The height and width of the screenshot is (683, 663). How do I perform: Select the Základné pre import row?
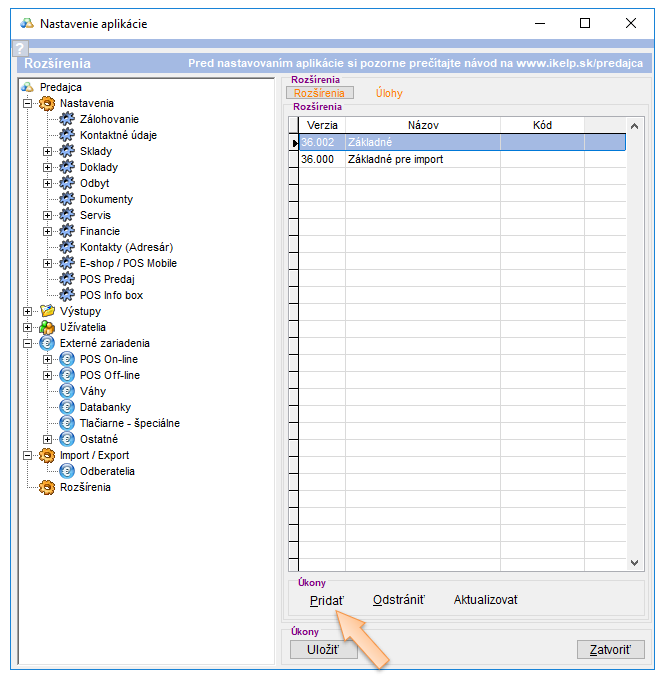pyautogui.click(x=394, y=159)
